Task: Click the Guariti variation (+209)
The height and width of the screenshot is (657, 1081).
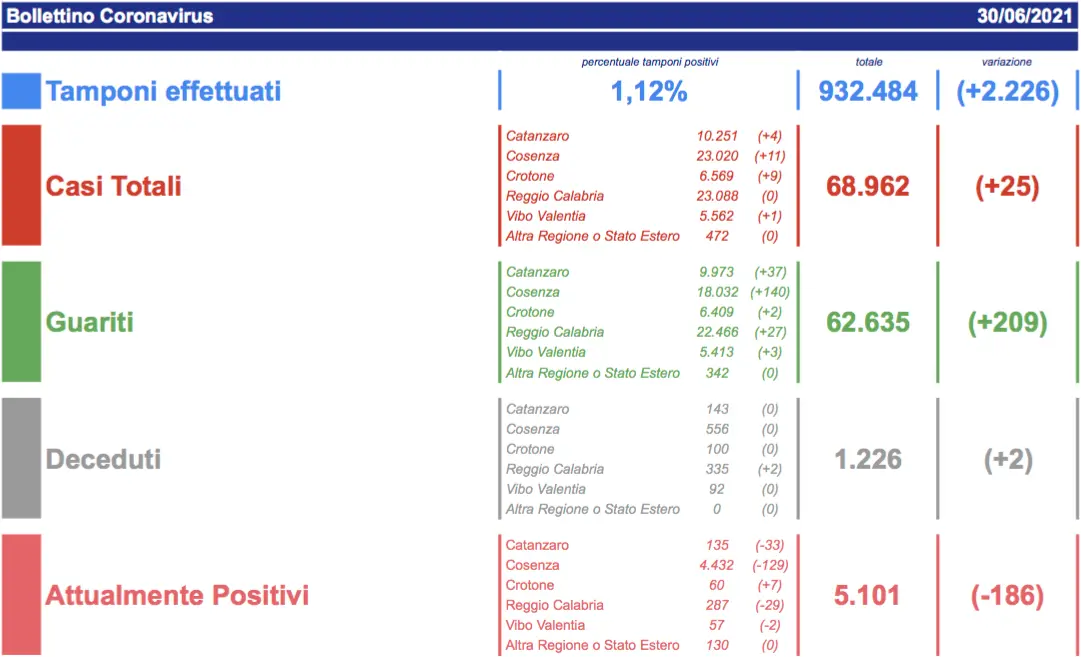Action: tap(1007, 322)
